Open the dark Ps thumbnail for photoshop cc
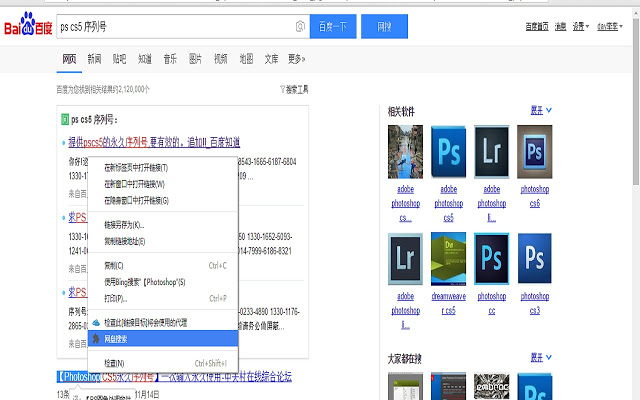Image resolution: width=640 pixels, height=400 pixels. (491, 258)
